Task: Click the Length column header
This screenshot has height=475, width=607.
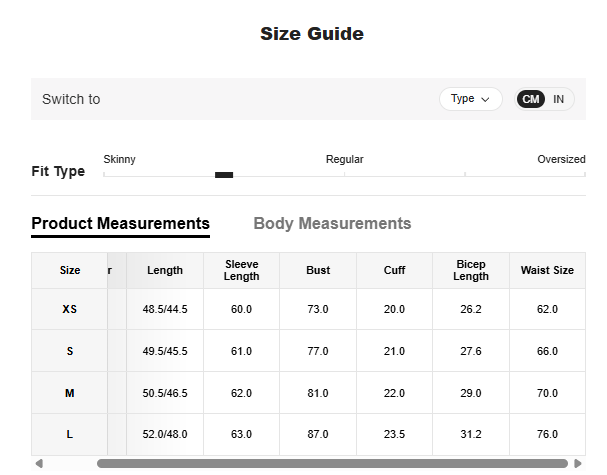Action: 165,270
